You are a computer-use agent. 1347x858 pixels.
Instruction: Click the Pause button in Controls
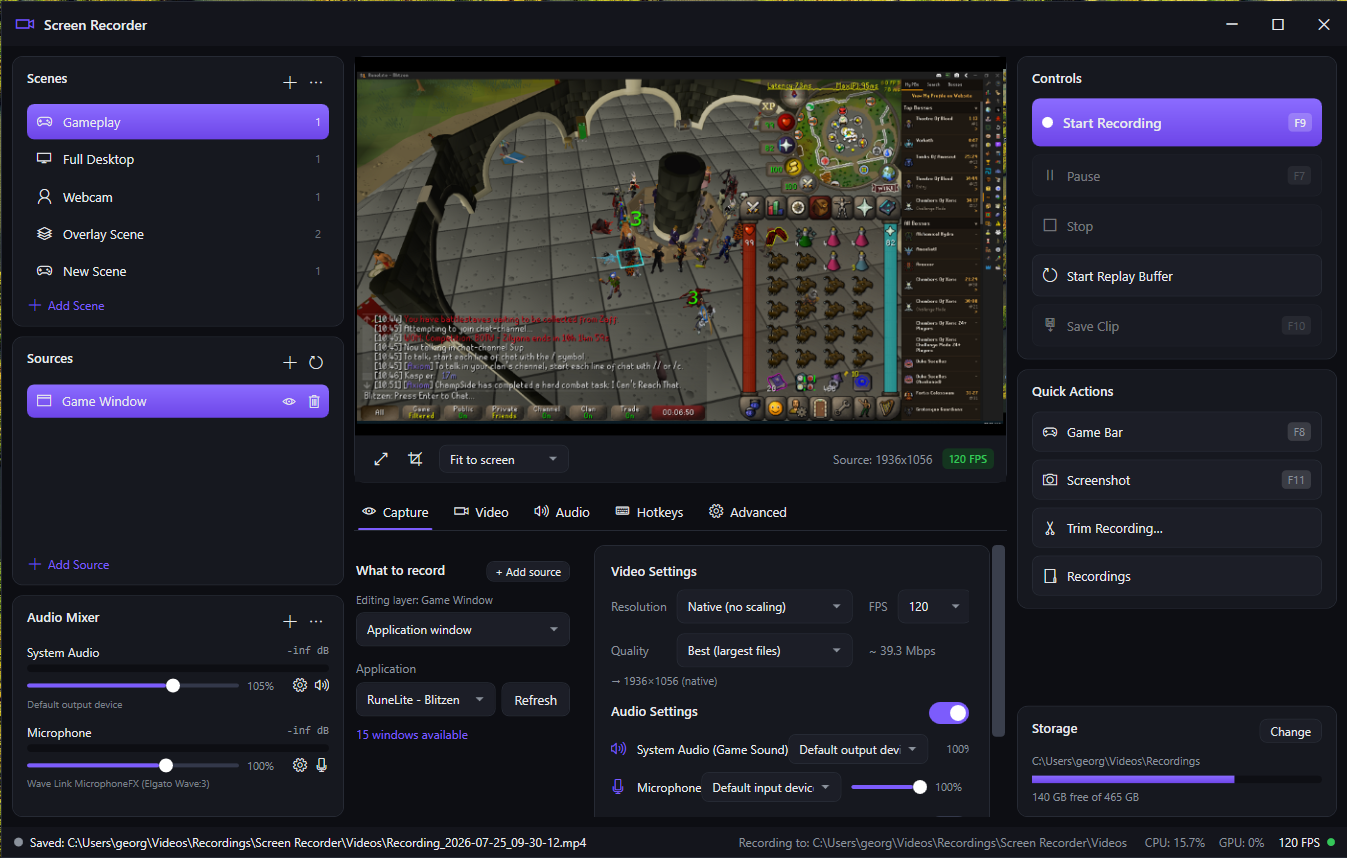(x=1177, y=176)
